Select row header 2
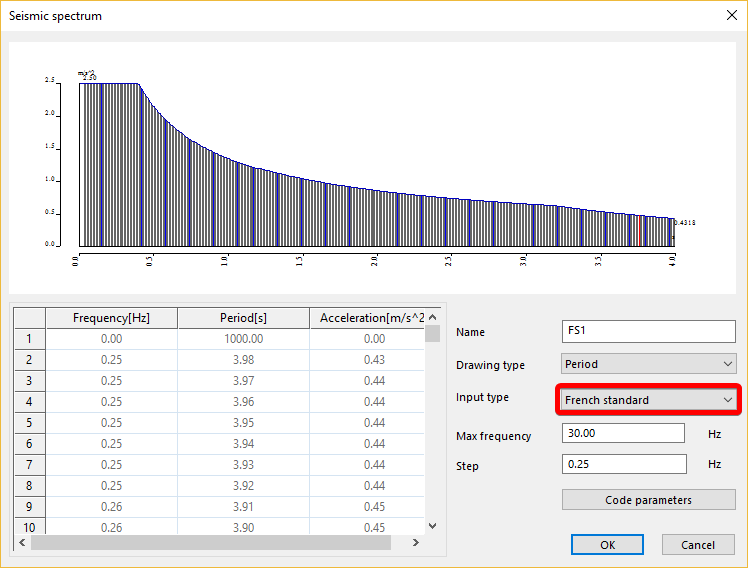This screenshot has height=568, width=748. (x=30, y=360)
